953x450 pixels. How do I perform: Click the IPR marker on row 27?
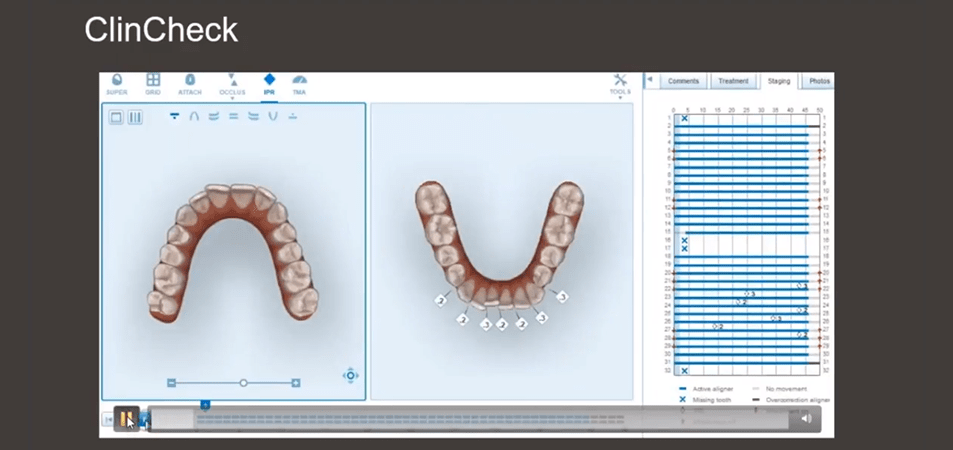point(718,327)
